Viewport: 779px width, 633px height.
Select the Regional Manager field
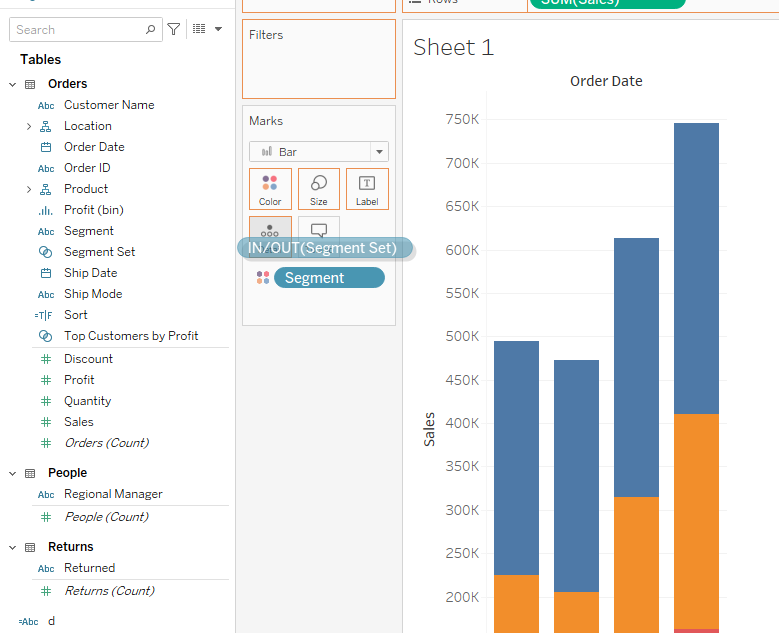[113, 494]
